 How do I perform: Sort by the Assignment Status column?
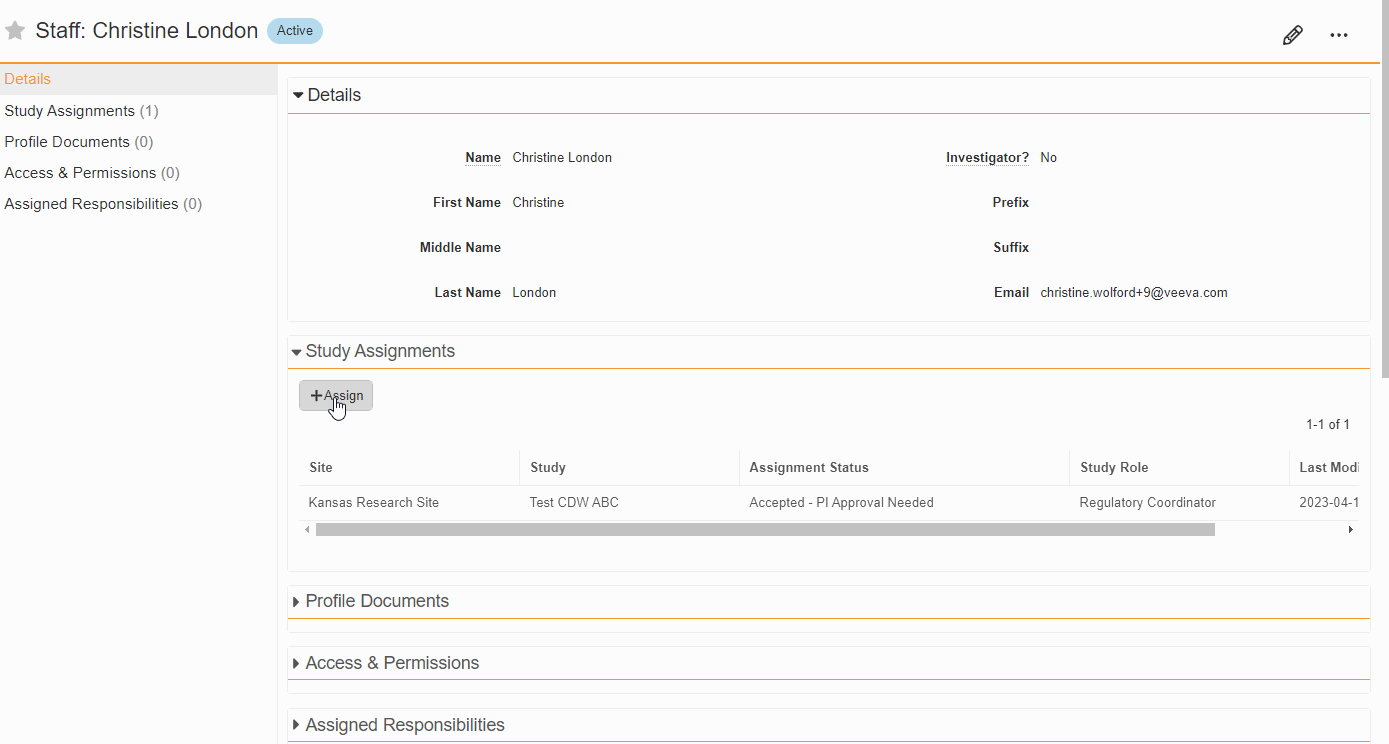pos(809,468)
